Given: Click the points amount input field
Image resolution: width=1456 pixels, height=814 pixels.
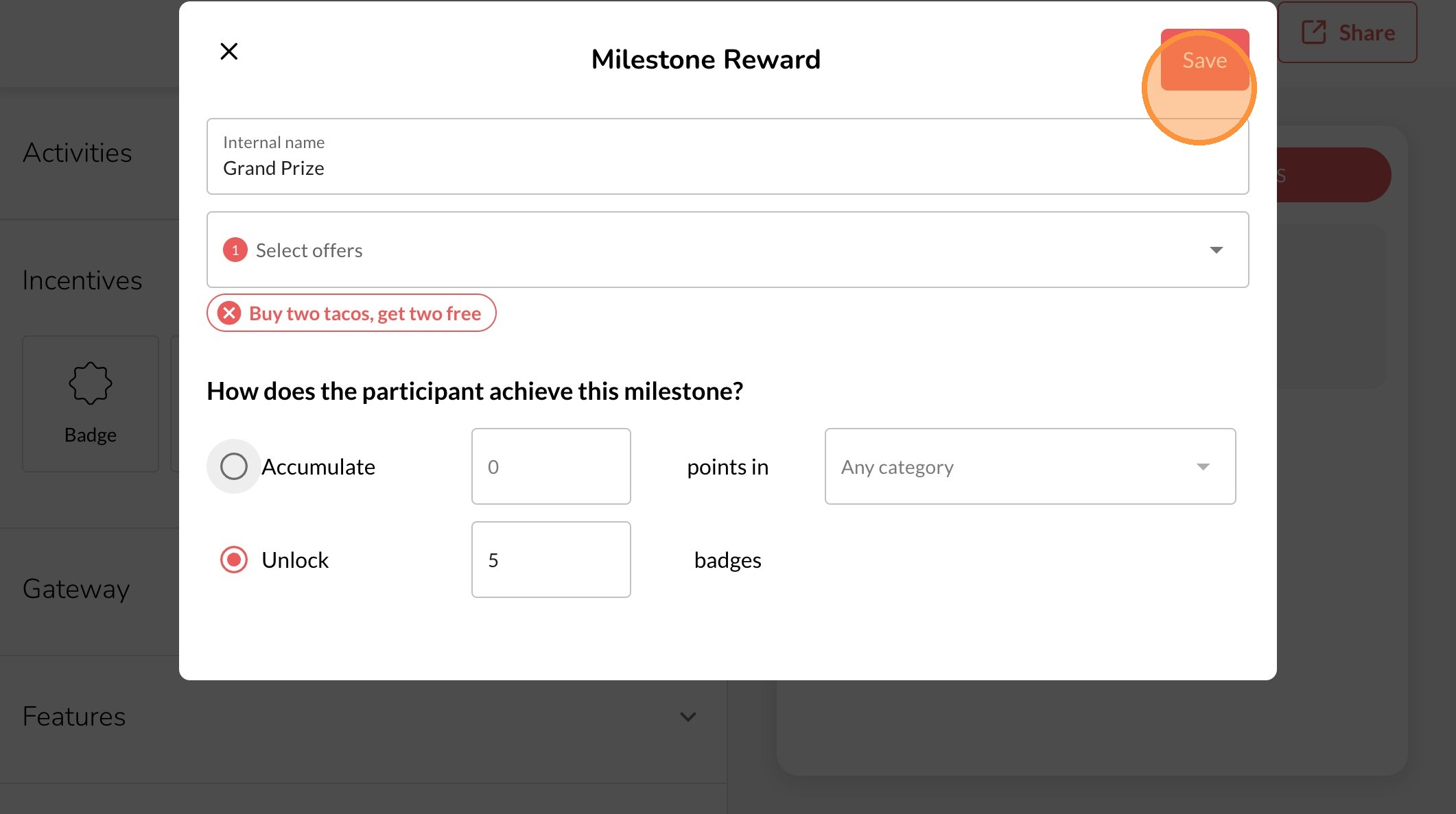Looking at the screenshot, I should [551, 467].
